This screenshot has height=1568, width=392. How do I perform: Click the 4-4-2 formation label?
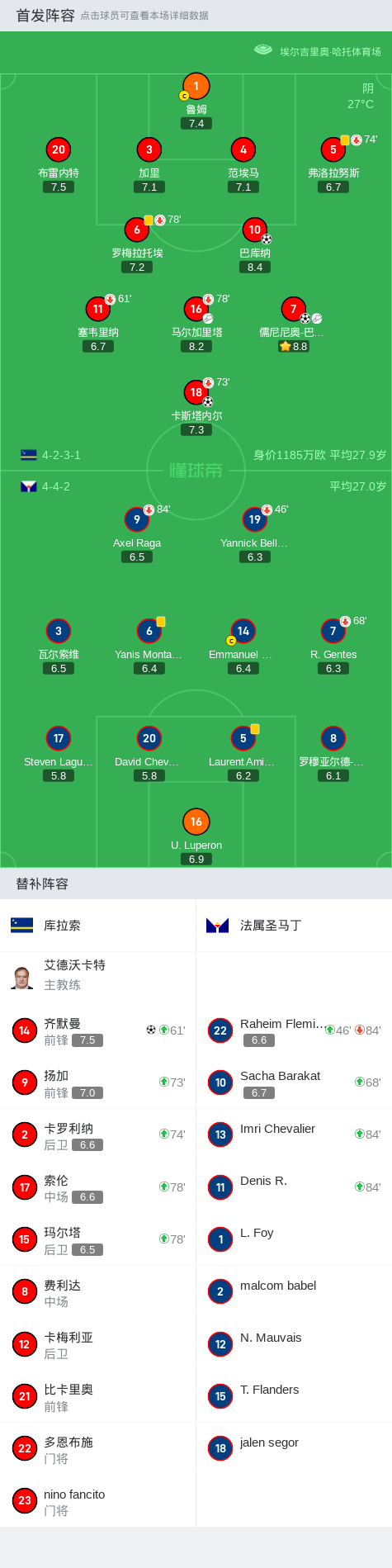(x=56, y=486)
